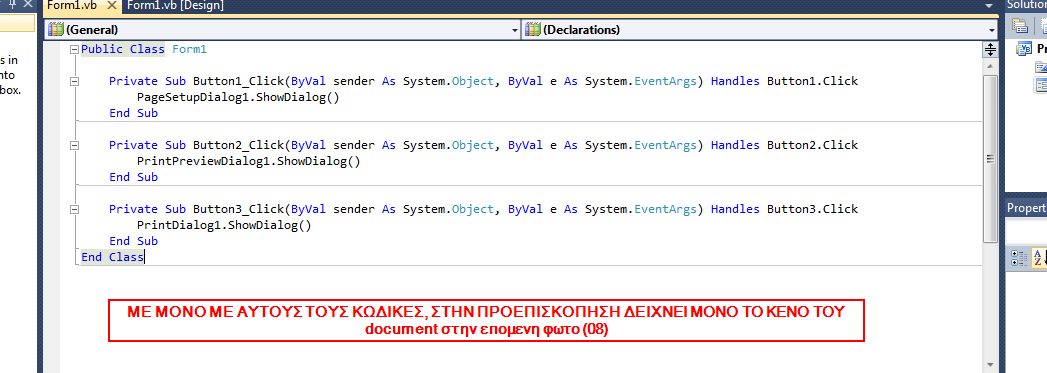Place cursor on the PrintPreviewDialog1.ShowDialog() line
This screenshot has height=373, width=1047.
(x=248, y=161)
